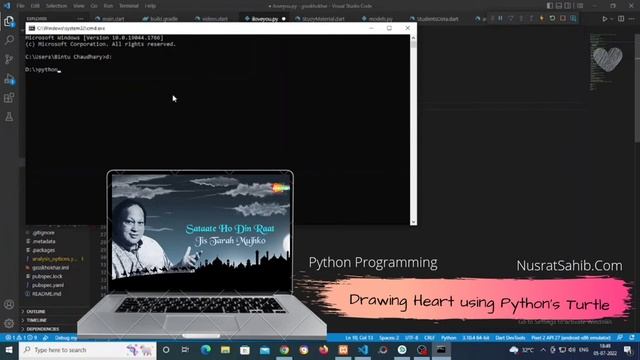640x360 pixels.
Task: Open Accounts icon in activity bar
Action: pos(9,304)
